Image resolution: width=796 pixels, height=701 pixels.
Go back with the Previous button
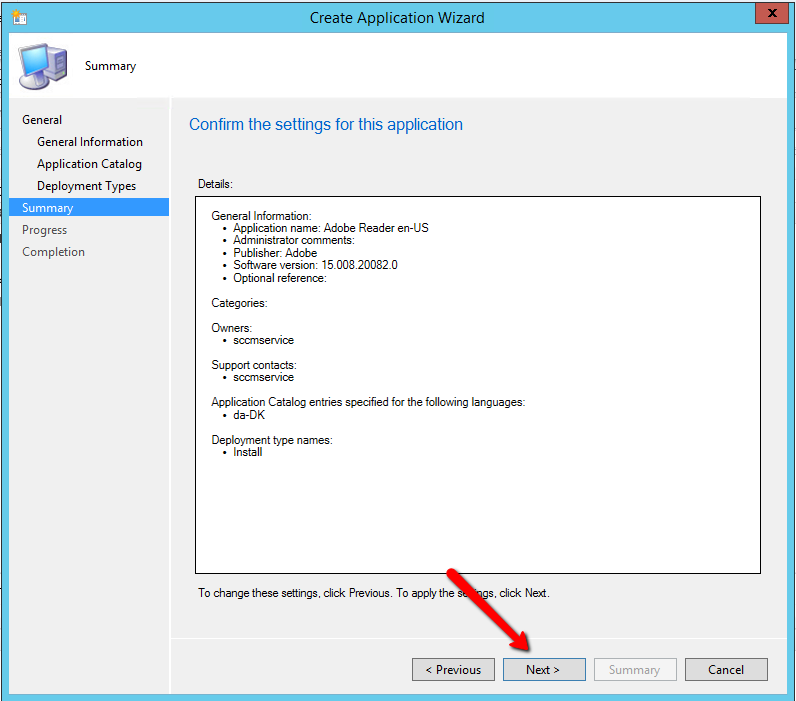pyautogui.click(x=453, y=670)
